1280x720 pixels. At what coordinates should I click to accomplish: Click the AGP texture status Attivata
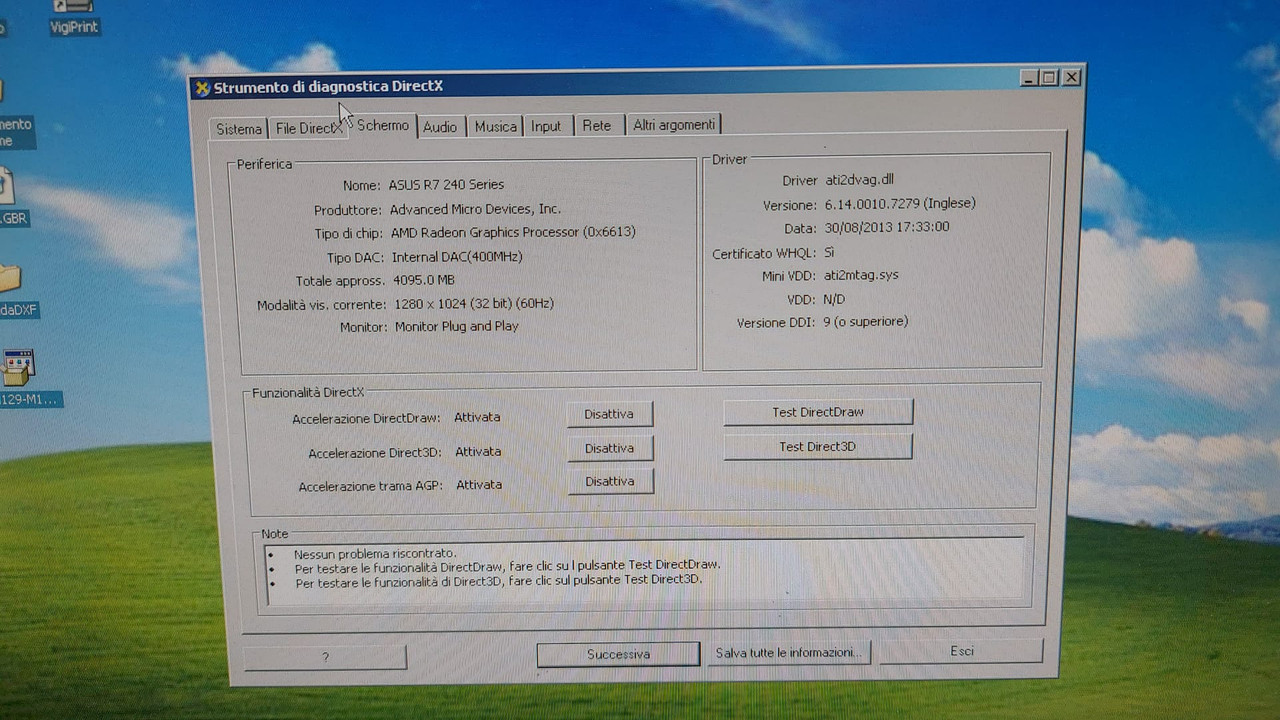pos(479,485)
